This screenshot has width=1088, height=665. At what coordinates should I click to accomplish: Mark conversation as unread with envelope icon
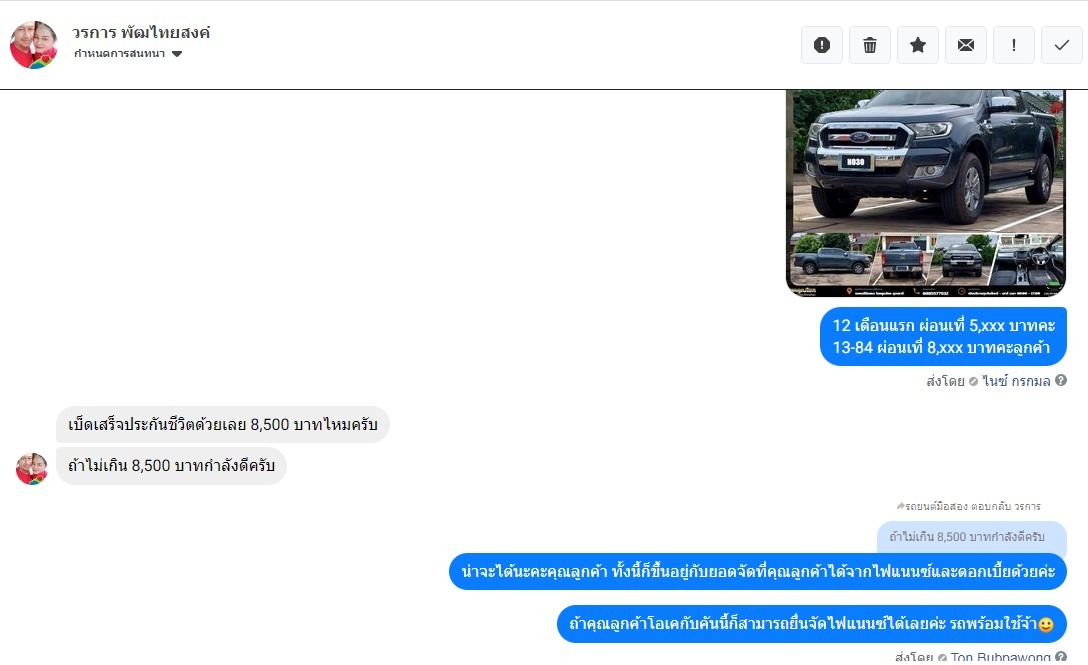point(965,45)
